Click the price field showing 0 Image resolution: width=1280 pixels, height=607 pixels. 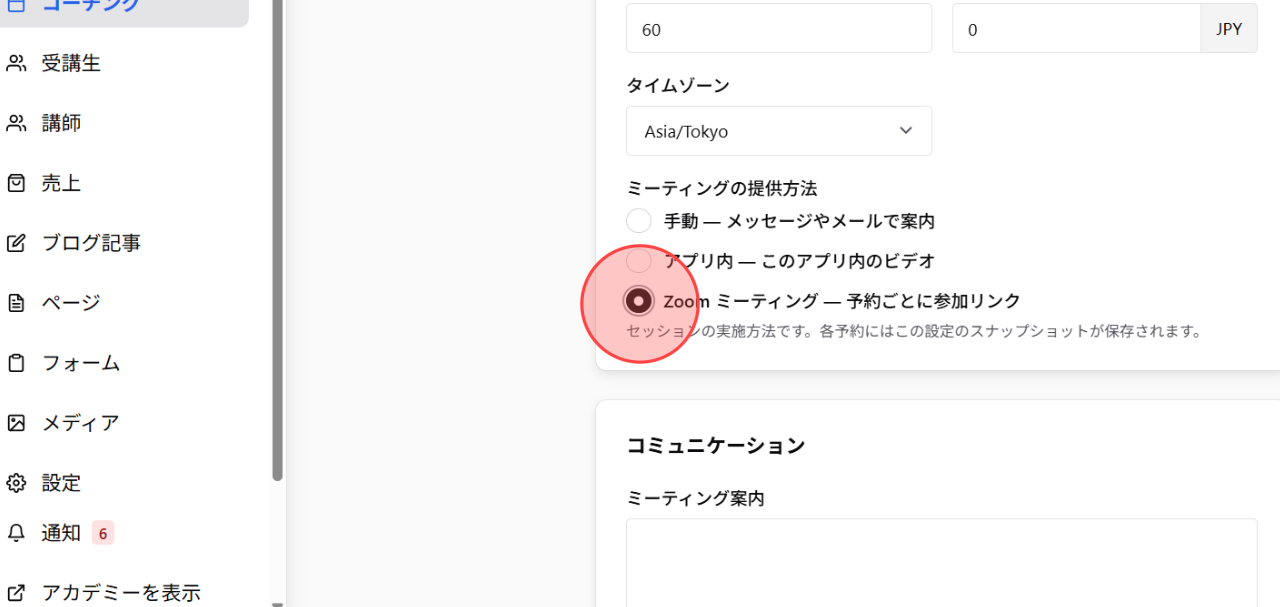click(1076, 28)
